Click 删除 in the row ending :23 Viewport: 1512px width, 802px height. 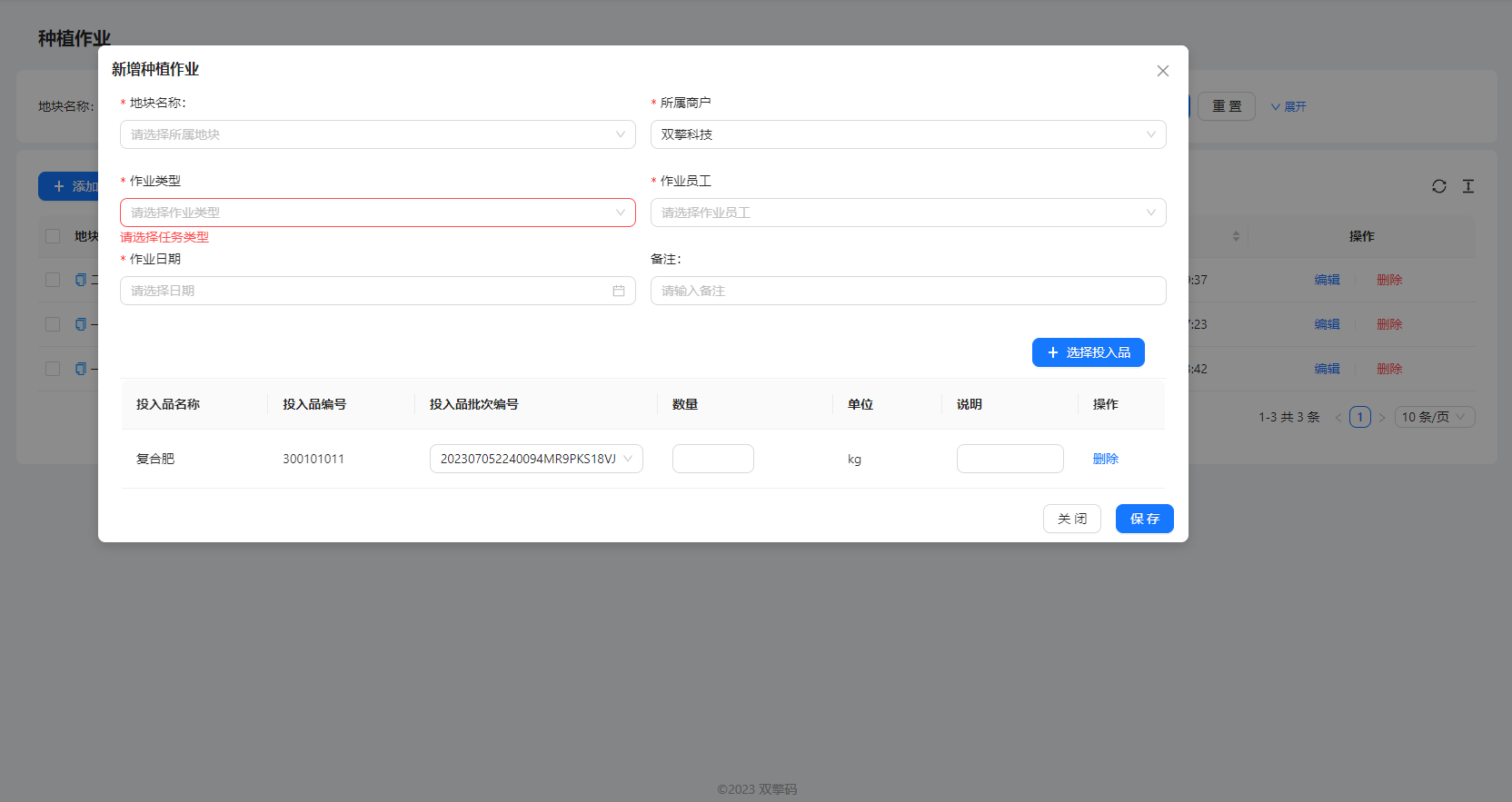pos(1389,324)
